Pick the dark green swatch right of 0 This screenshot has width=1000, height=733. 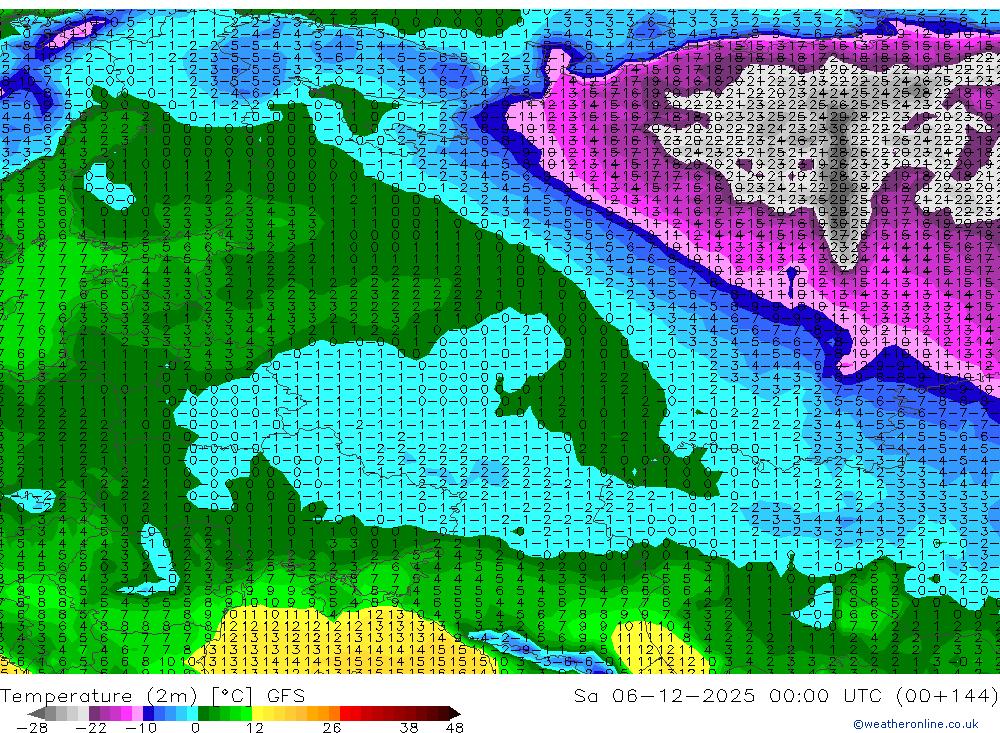203,714
